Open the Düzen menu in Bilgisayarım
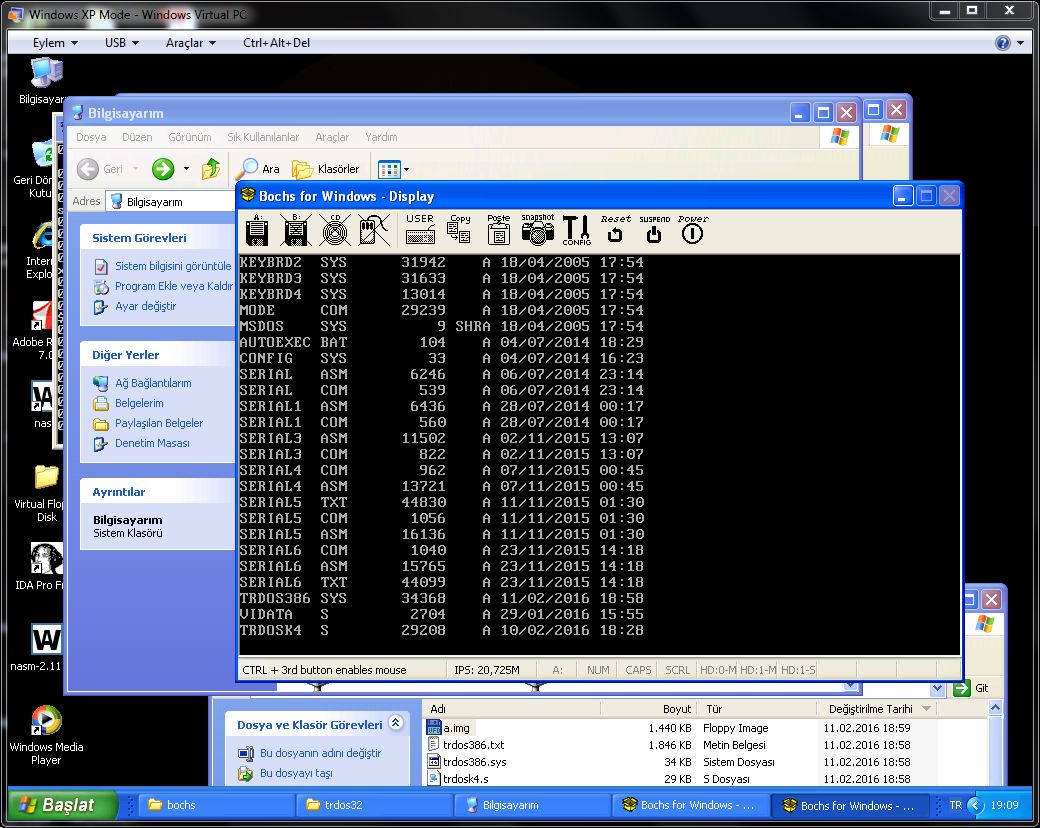The image size is (1040, 828). click(x=137, y=137)
